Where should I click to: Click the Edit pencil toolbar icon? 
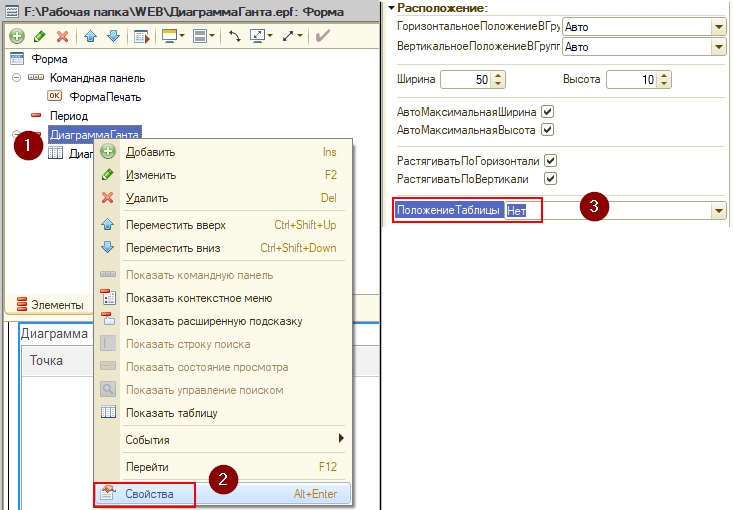[x=40, y=36]
